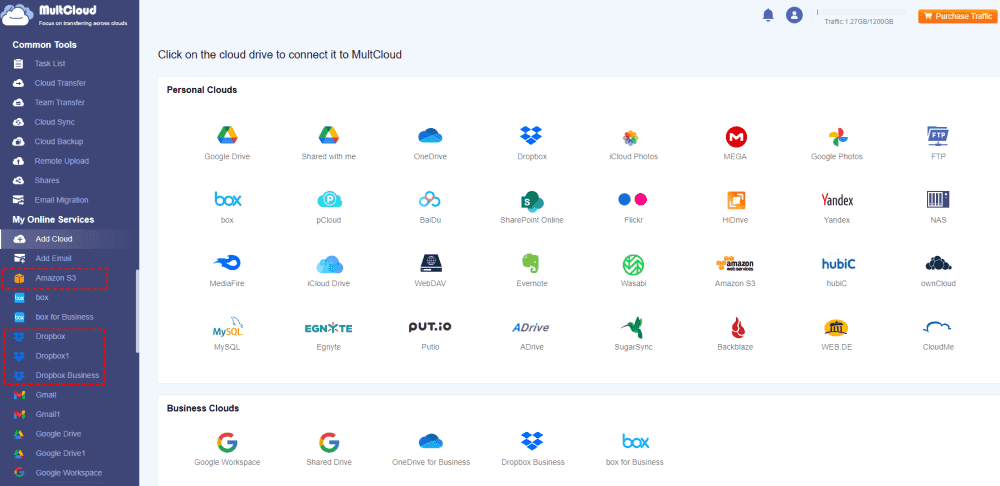Connect ownCloud
This screenshot has width=1000, height=486.
coord(938,270)
